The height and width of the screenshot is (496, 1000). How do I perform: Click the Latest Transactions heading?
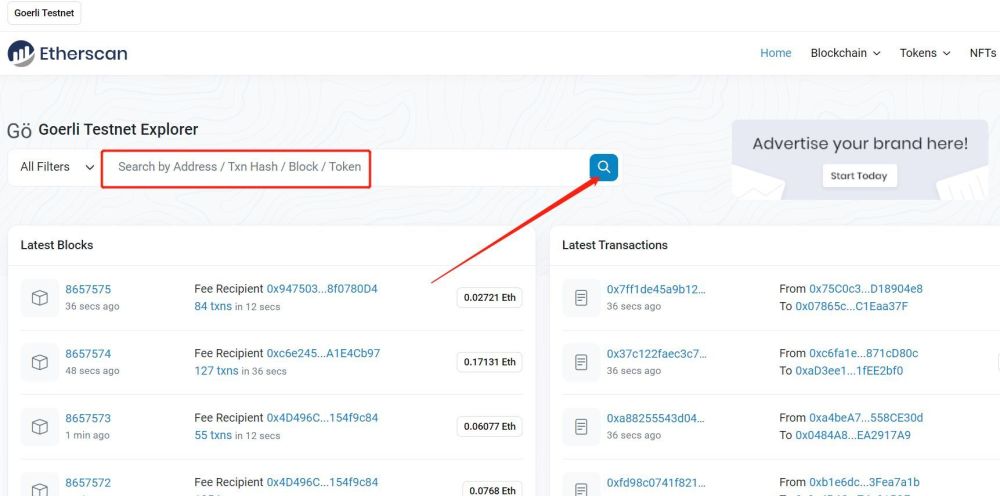pyautogui.click(x=615, y=245)
